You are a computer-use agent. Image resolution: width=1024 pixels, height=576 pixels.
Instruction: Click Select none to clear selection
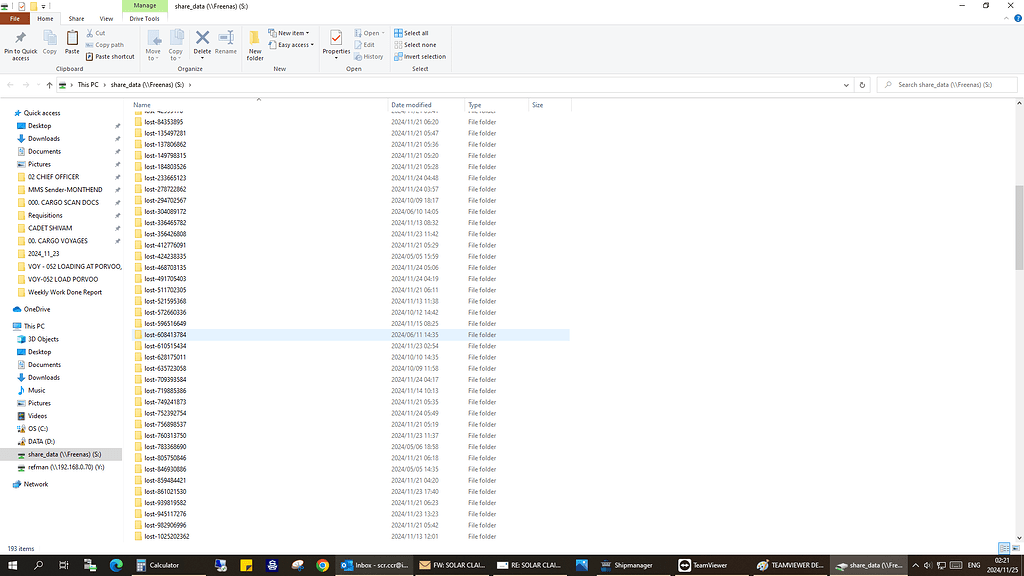418,44
